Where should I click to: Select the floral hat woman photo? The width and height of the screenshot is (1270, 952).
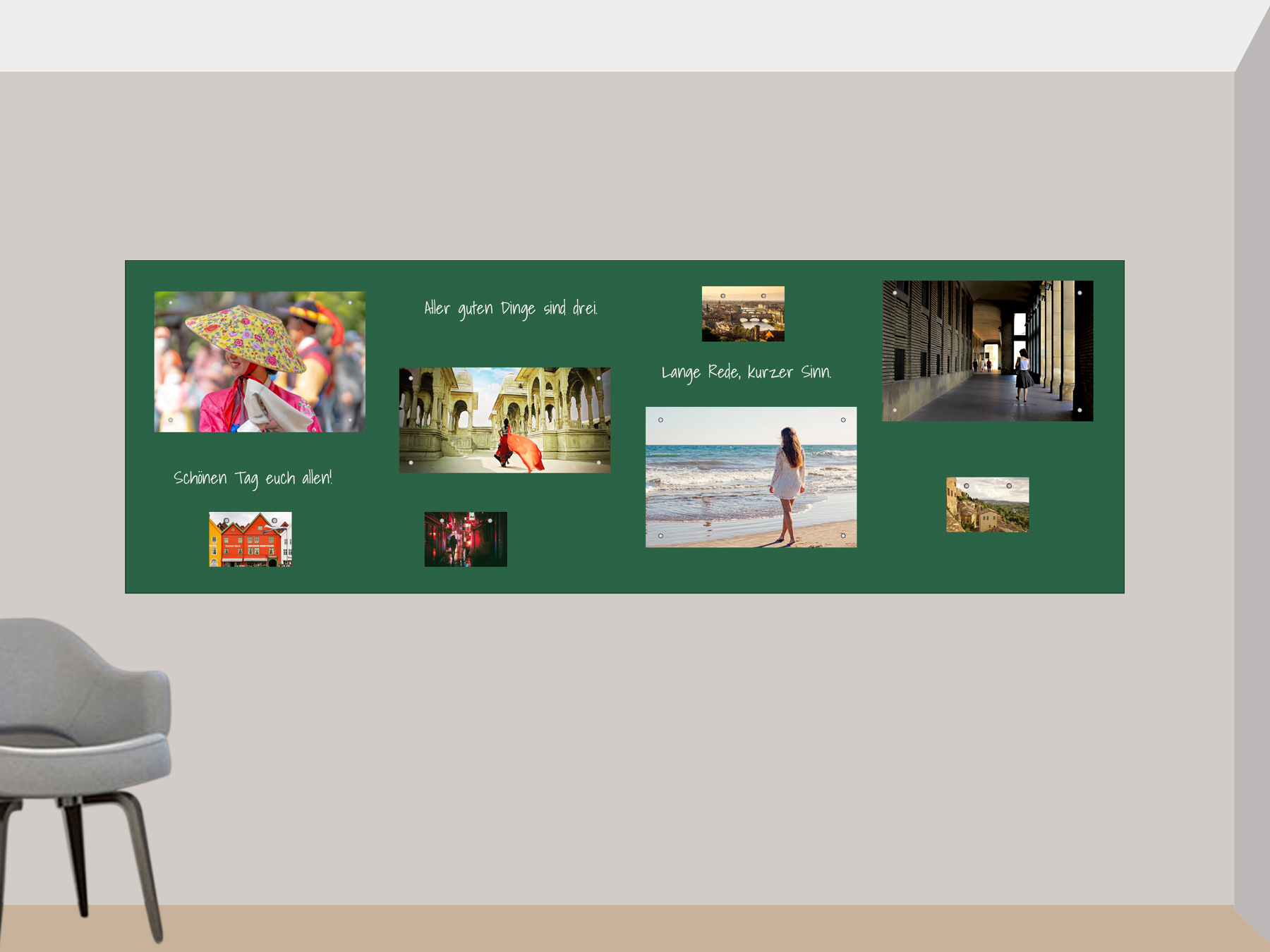(x=260, y=361)
